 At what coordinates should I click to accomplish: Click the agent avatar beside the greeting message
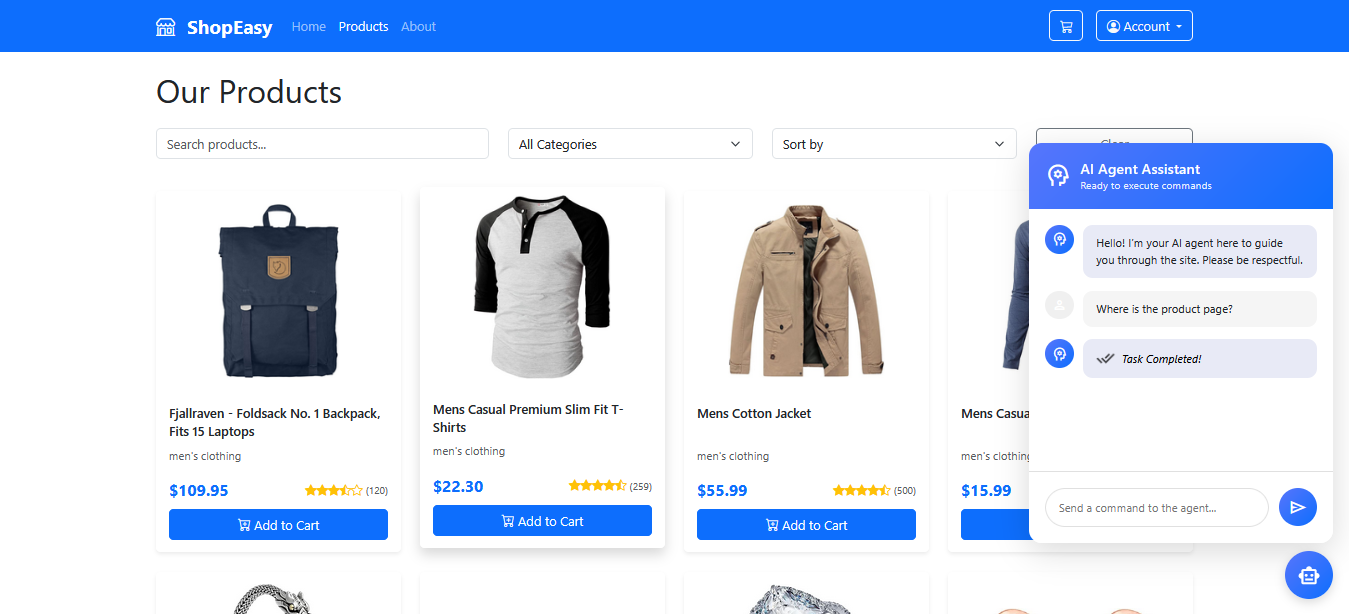(1059, 240)
